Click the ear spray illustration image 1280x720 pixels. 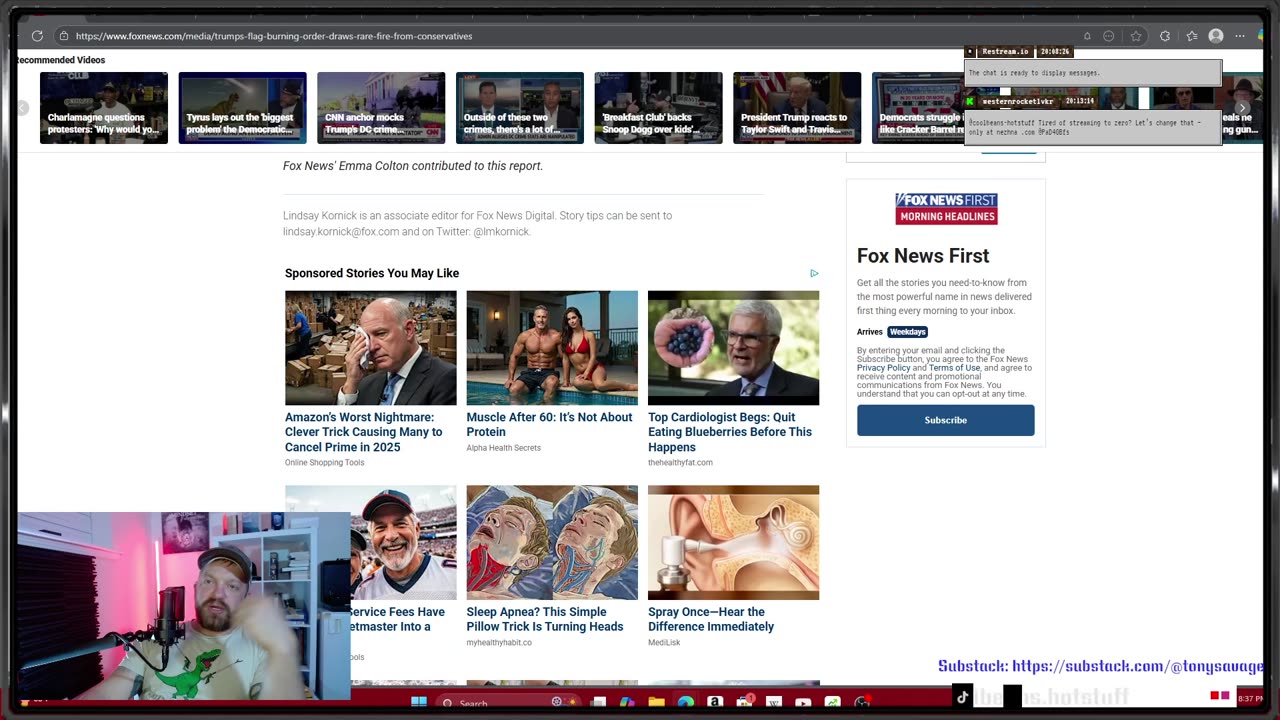tap(733, 543)
